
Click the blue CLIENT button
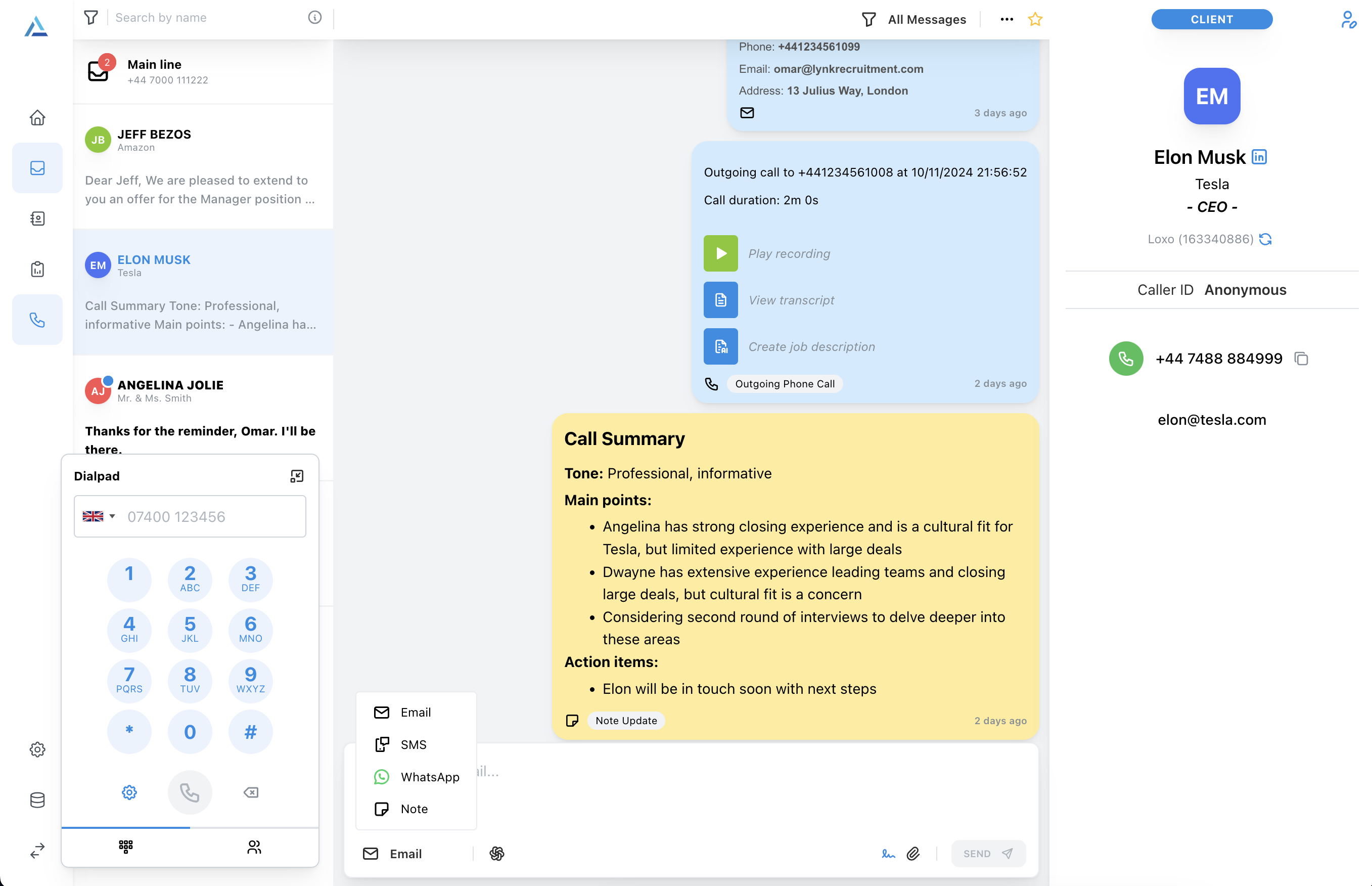1211,20
